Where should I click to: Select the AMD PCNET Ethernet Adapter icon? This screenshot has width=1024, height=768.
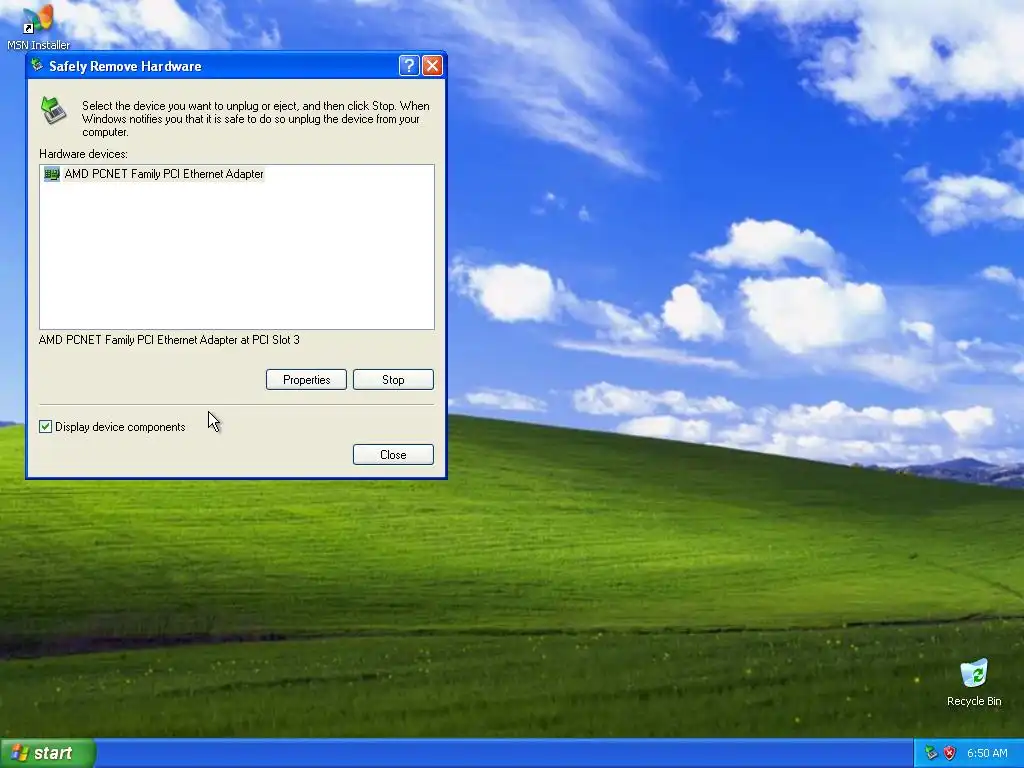pos(52,174)
